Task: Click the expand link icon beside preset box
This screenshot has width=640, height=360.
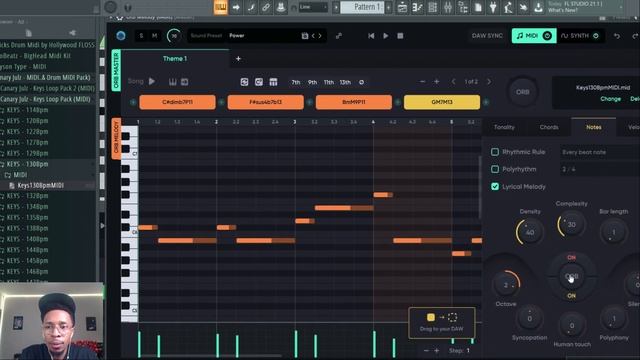Action: click(x=339, y=36)
